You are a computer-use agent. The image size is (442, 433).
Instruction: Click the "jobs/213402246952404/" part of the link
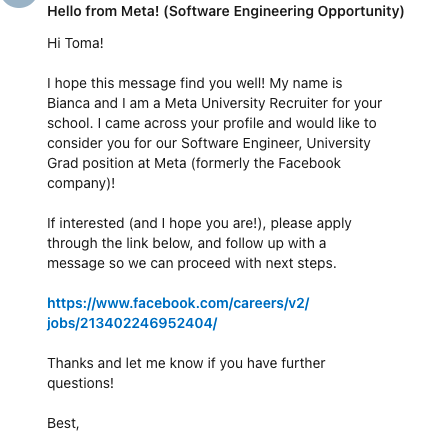(x=132, y=323)
